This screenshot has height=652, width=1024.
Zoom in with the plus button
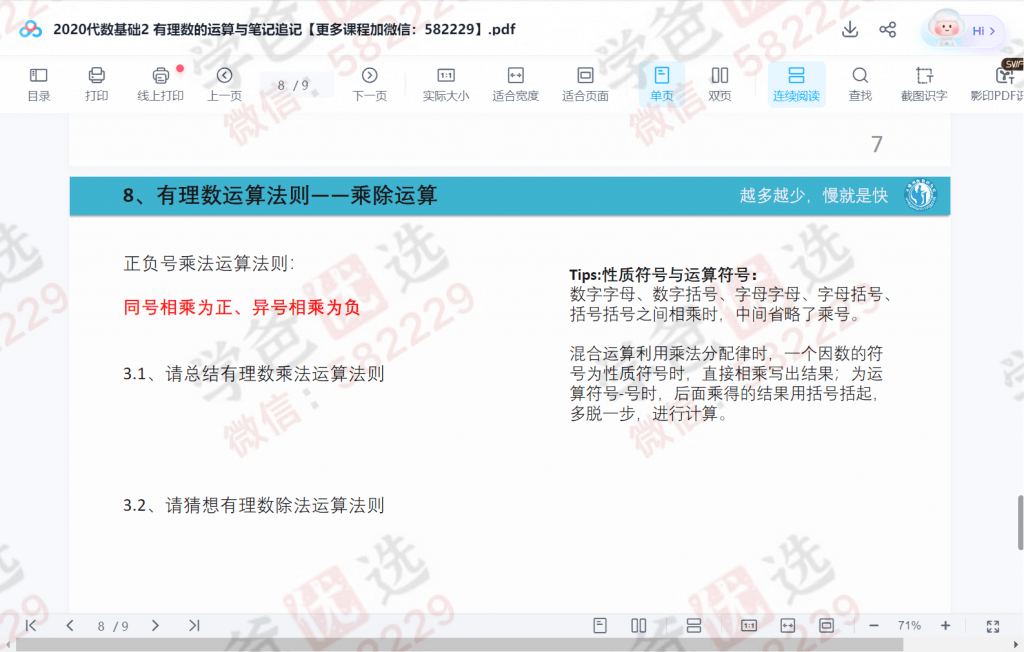pos(945,625)
